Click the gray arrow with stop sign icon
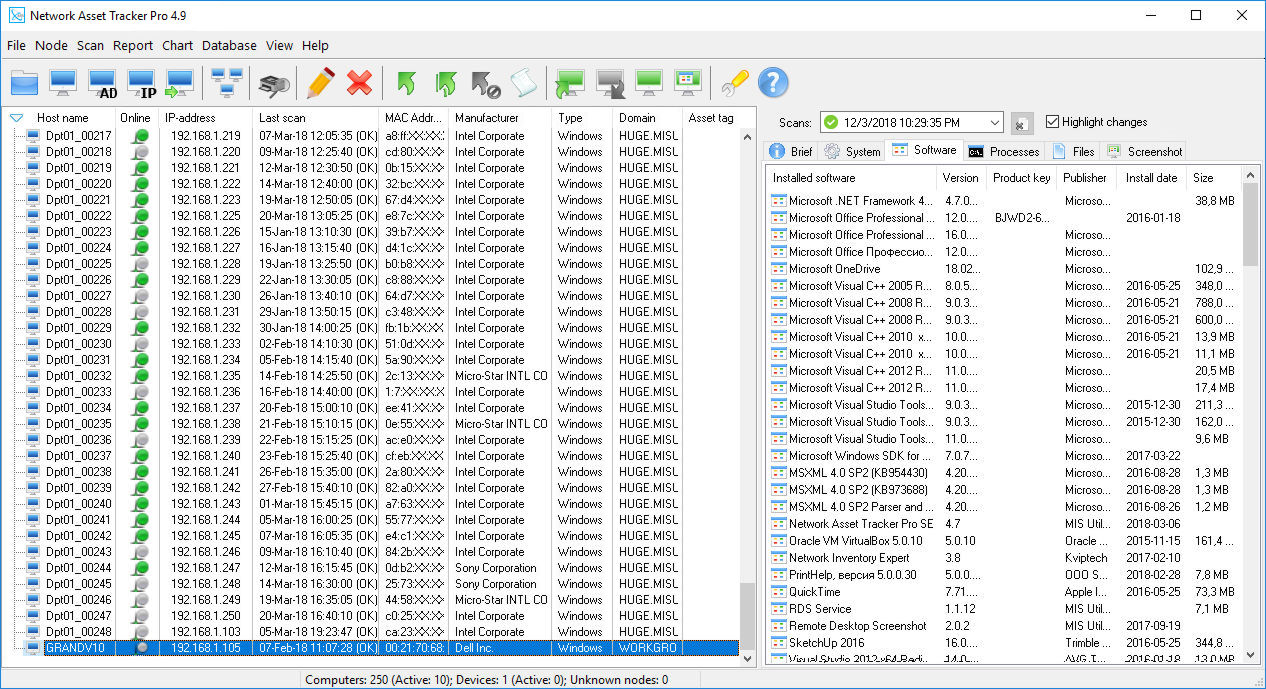The width and height of the screenshot is (1266, 689). point(485,83)
